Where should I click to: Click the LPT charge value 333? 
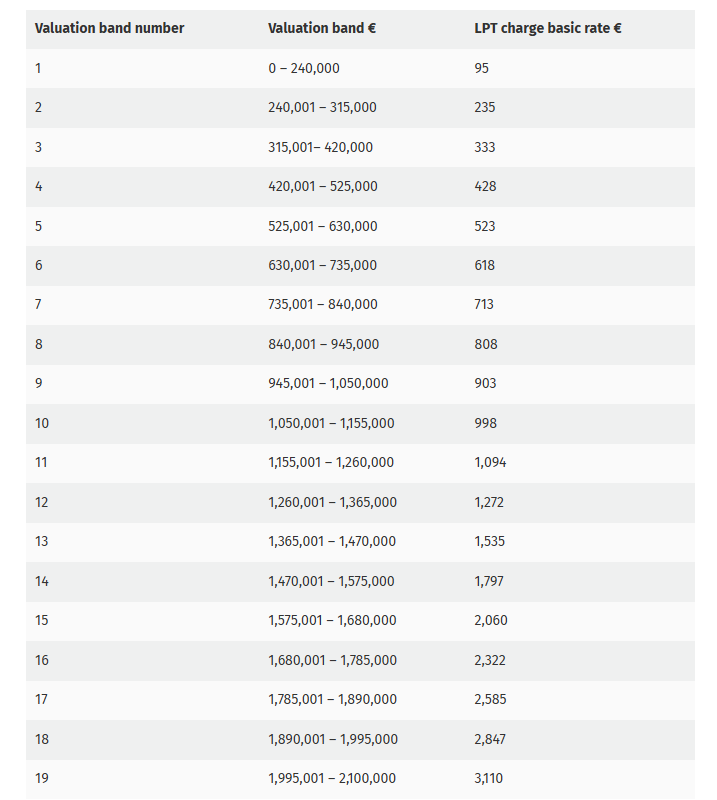[x=485, y=147]
